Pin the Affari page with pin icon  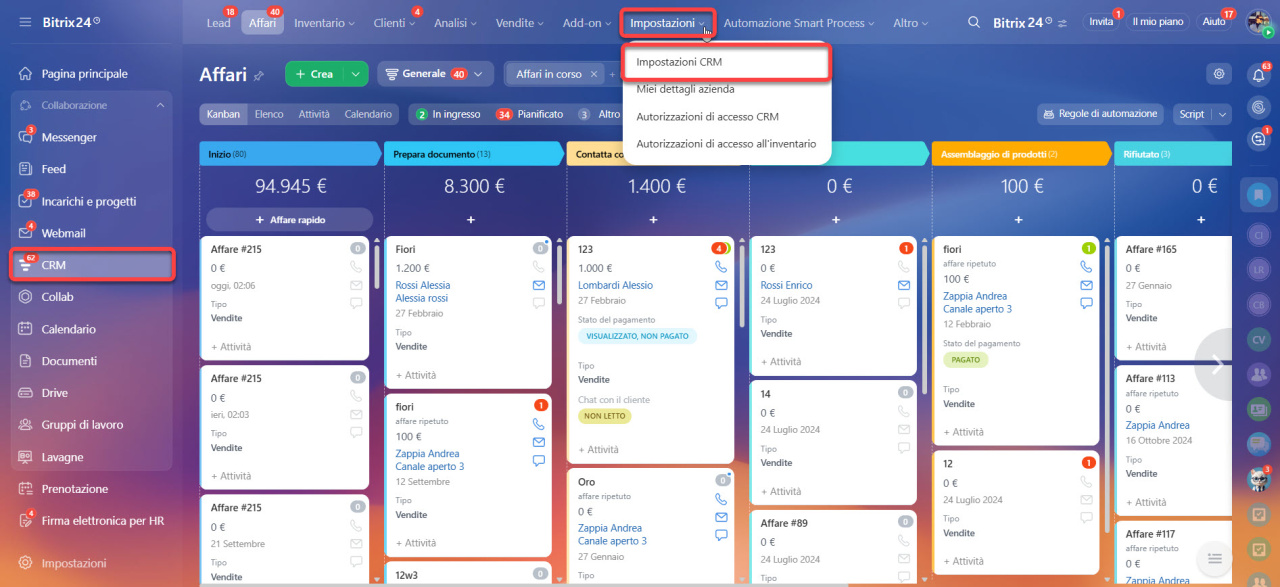click(259, 75)
